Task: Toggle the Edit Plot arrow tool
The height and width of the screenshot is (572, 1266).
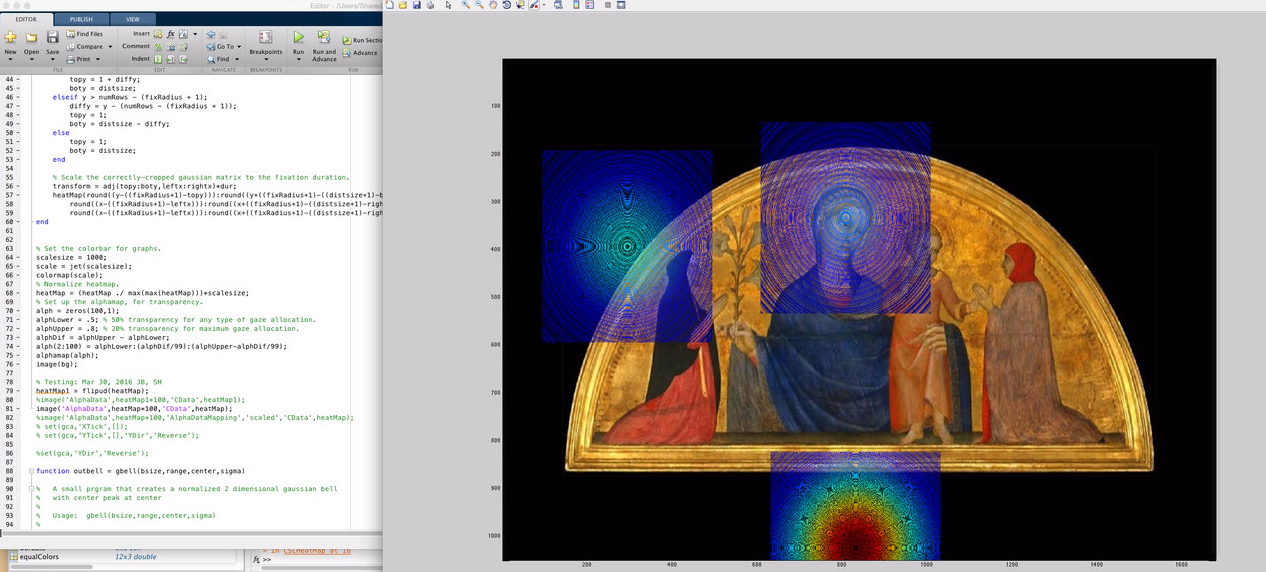Action: coord(448,5)
